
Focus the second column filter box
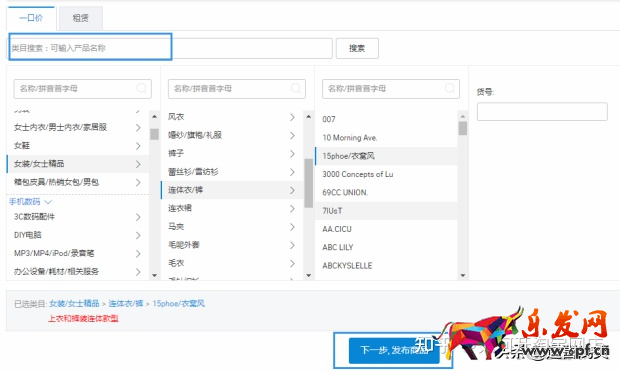(x=236, y=89)
